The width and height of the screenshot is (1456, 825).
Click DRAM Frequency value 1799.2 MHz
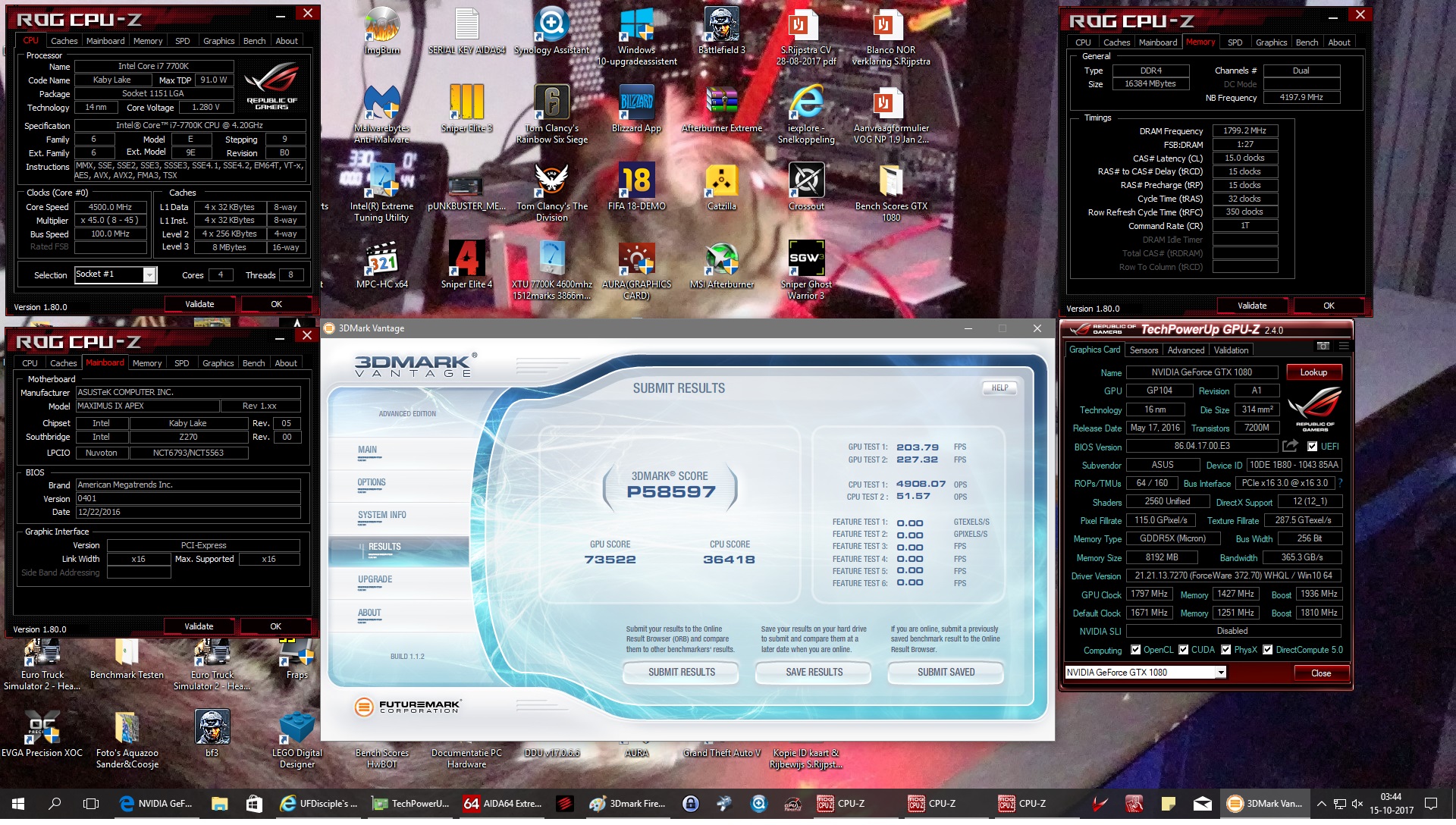(1244, 130)
